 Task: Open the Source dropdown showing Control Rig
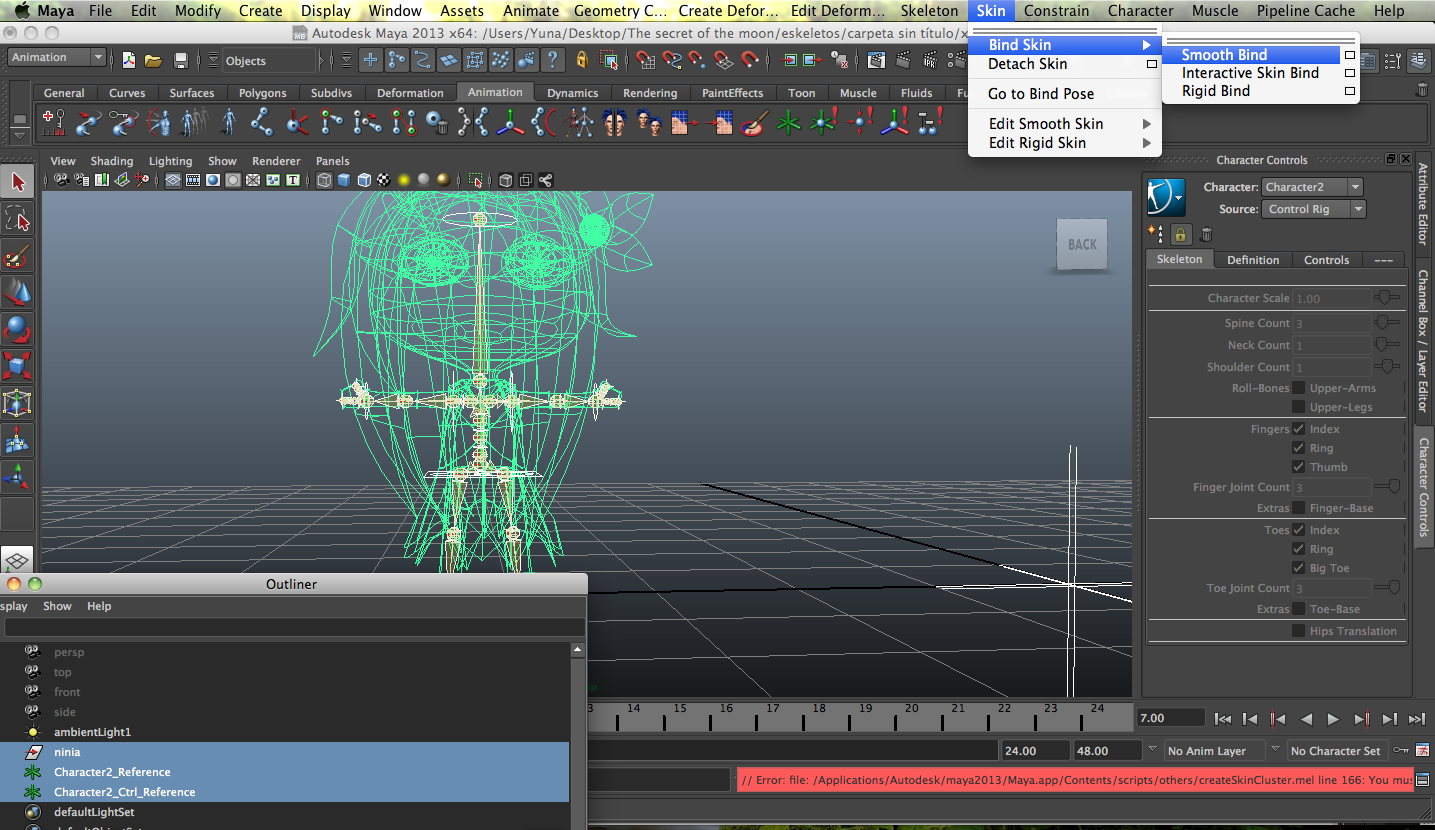tap(1314, 209)
